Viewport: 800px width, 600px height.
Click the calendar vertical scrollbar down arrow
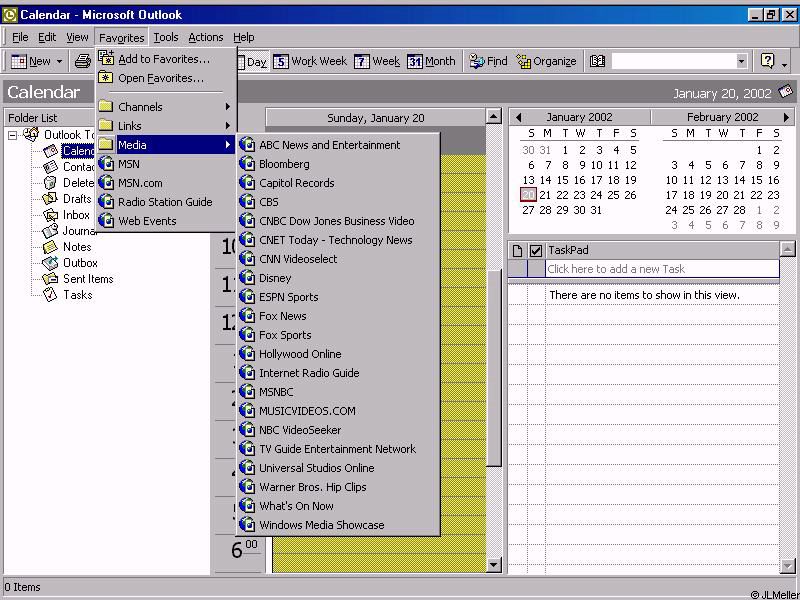click(493, 565)
